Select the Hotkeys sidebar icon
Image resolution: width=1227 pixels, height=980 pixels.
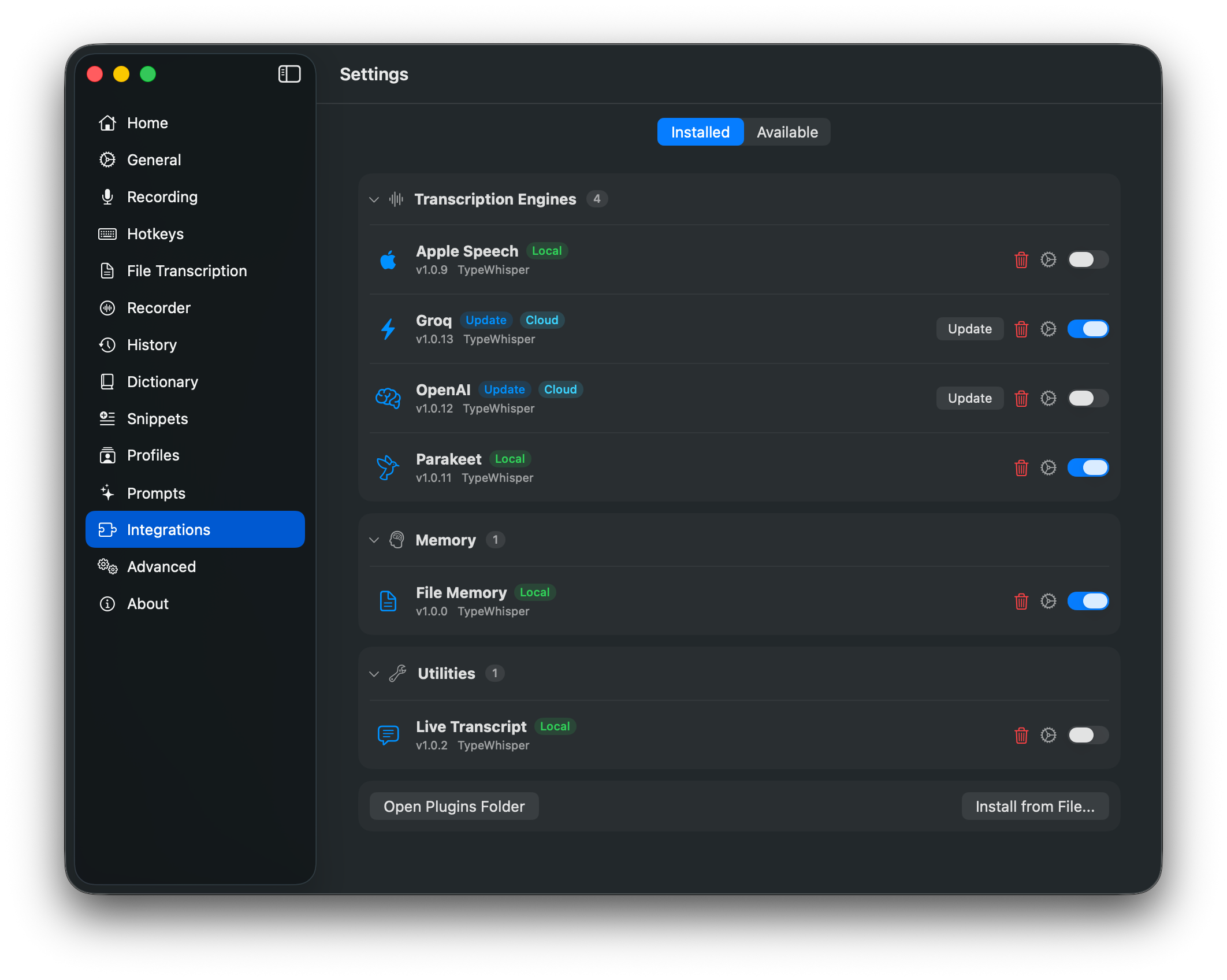(x=107, y=233)
